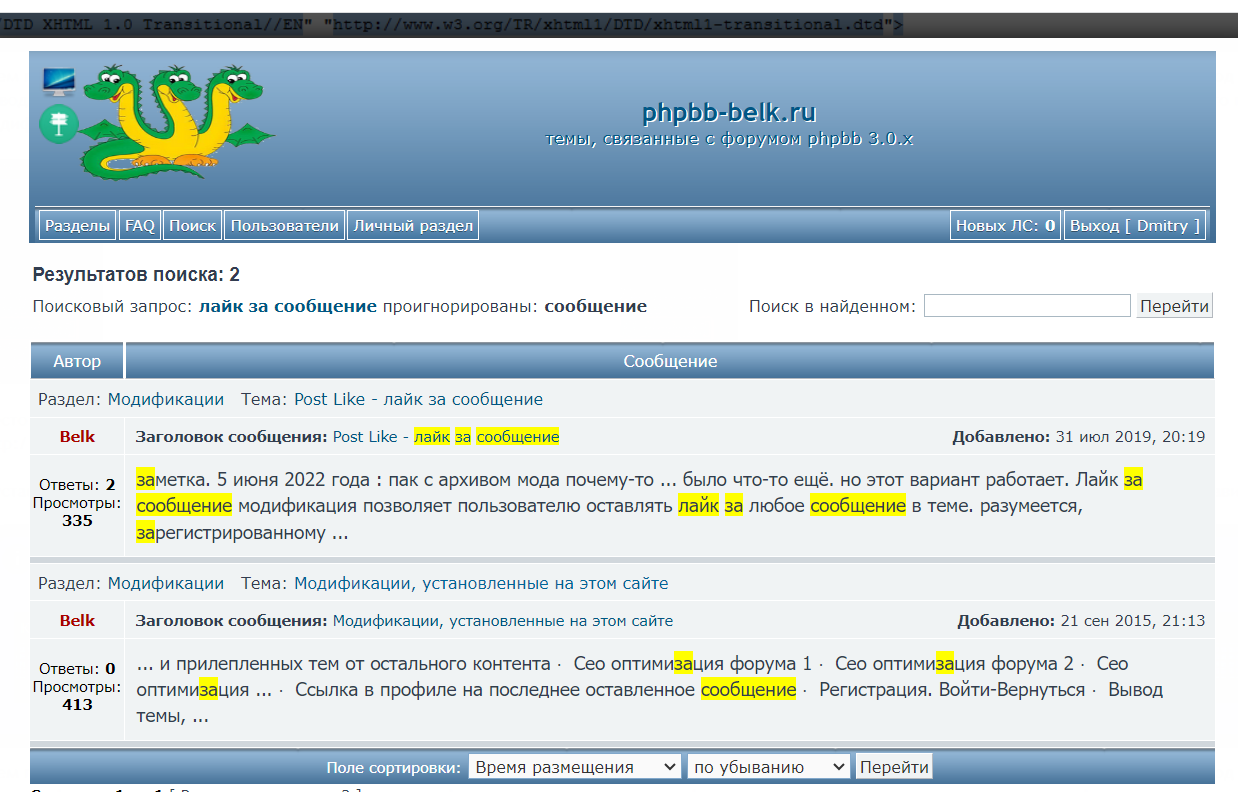Click Перейти button next to search field
Viewport: 1238px width, 792px height.
[1174, 306]
